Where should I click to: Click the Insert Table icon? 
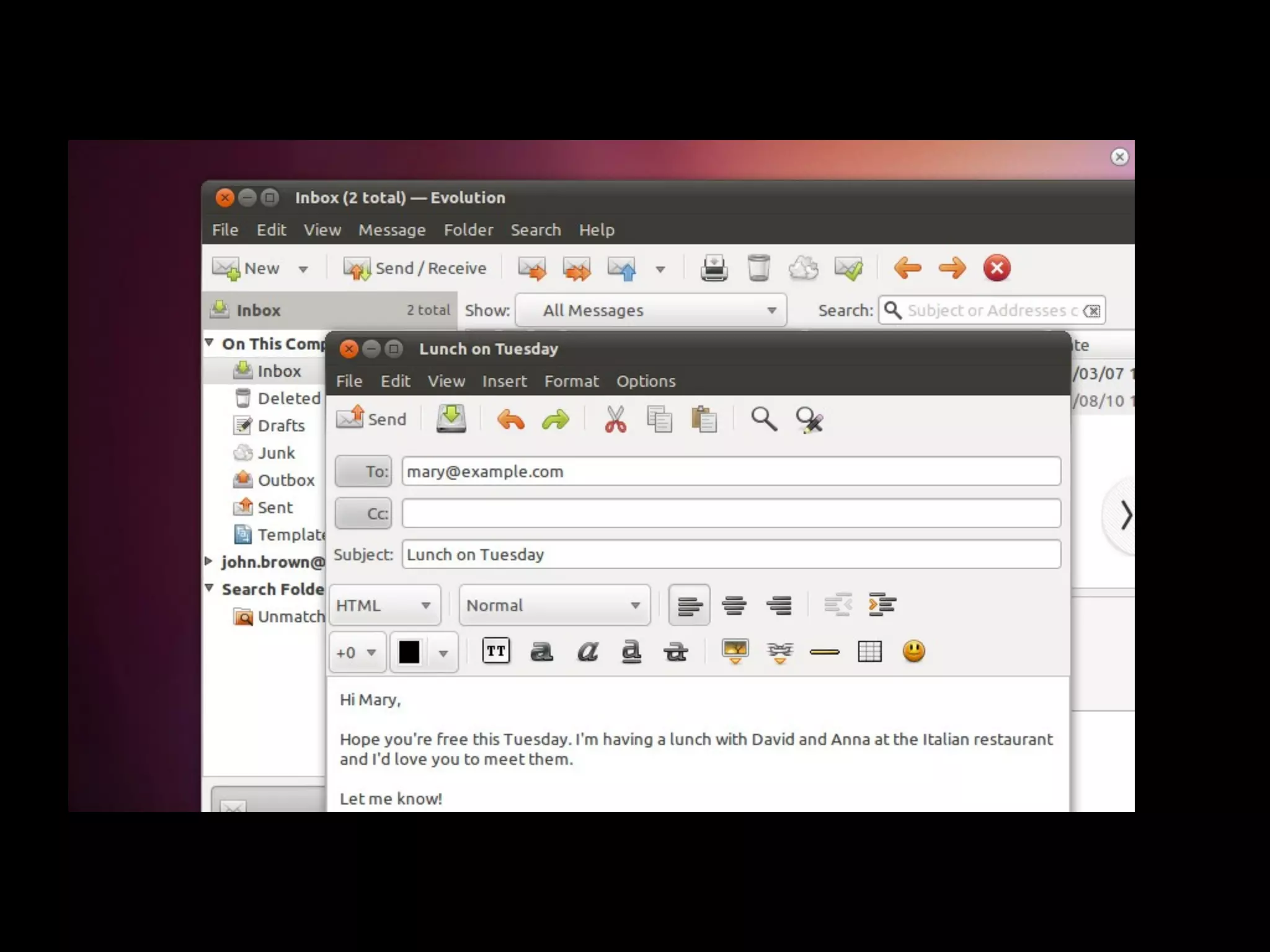point(869,651)
